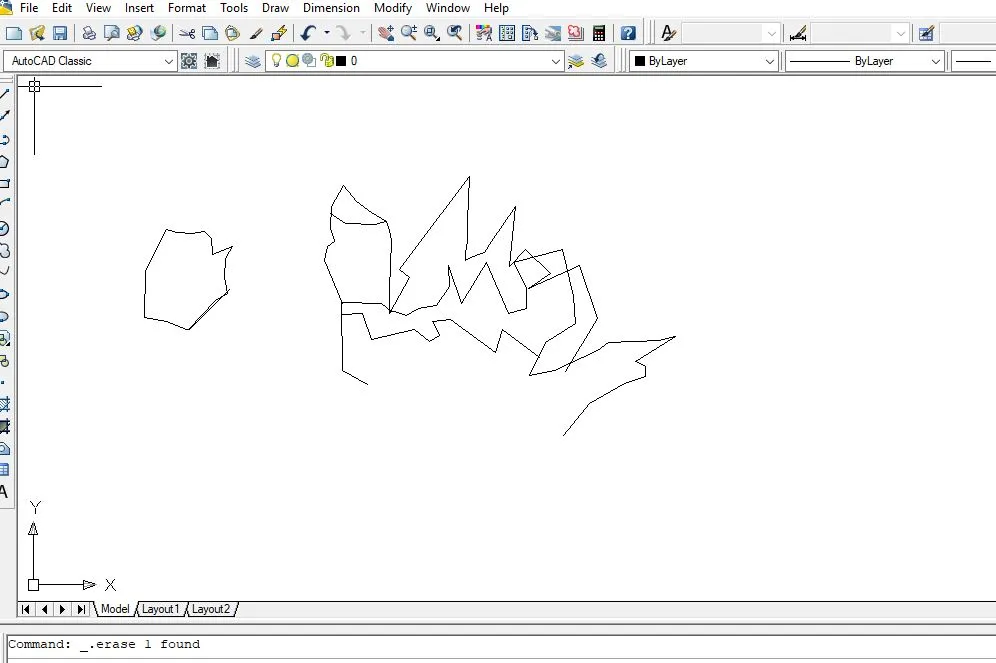Copy to clipboard icon in toolbar

pos(210,33)
